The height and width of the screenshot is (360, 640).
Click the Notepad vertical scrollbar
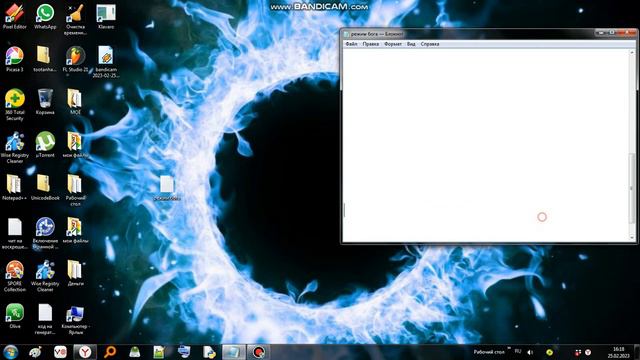coord(632,145)
